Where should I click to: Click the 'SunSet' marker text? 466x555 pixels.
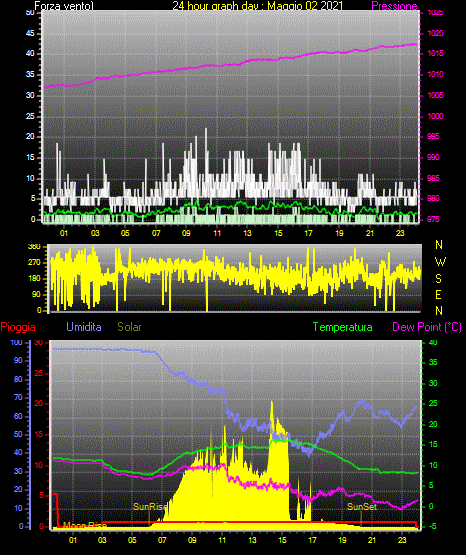click(x=362, y=507)
